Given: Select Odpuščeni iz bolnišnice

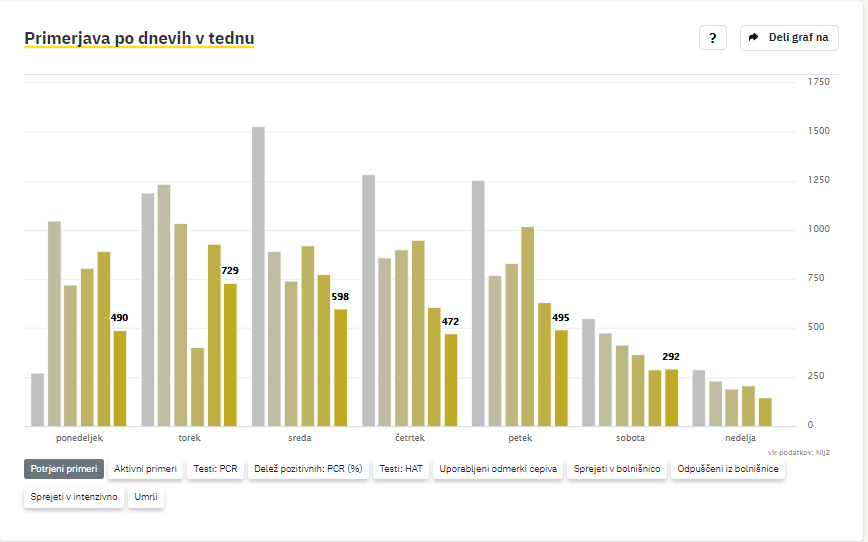Looking at the screenshot, I should coord(727,468).
